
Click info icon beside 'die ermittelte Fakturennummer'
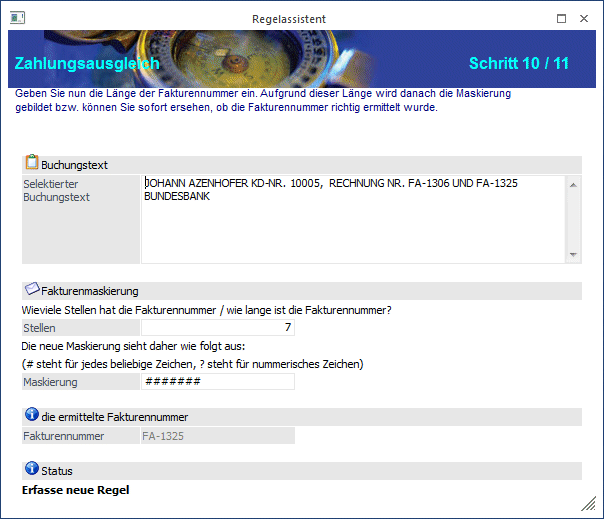click(x=31, y=416)
